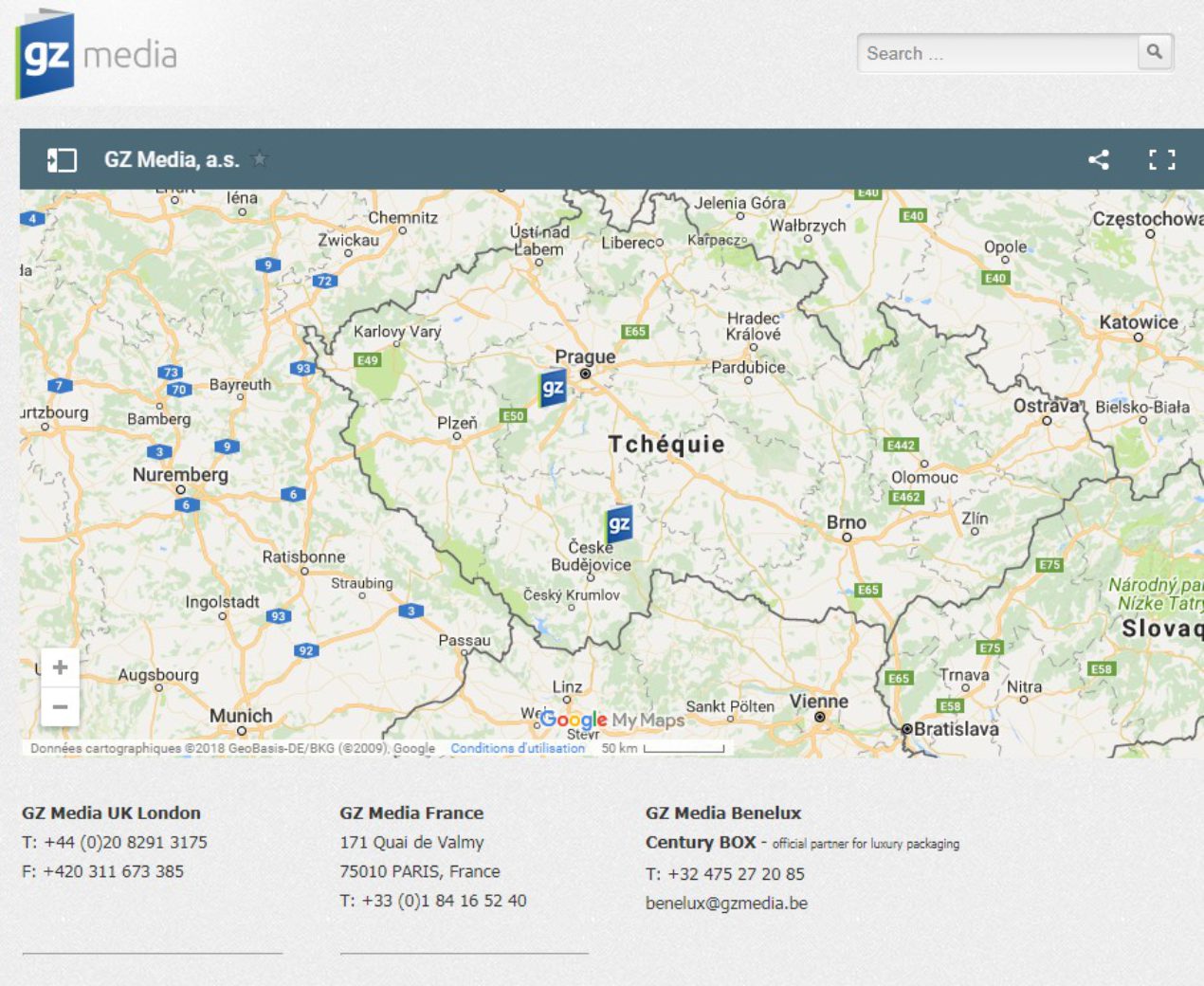Screen dimensions: 1204x986
Task: Click the Opole city label
Action: pos(1005,246)
